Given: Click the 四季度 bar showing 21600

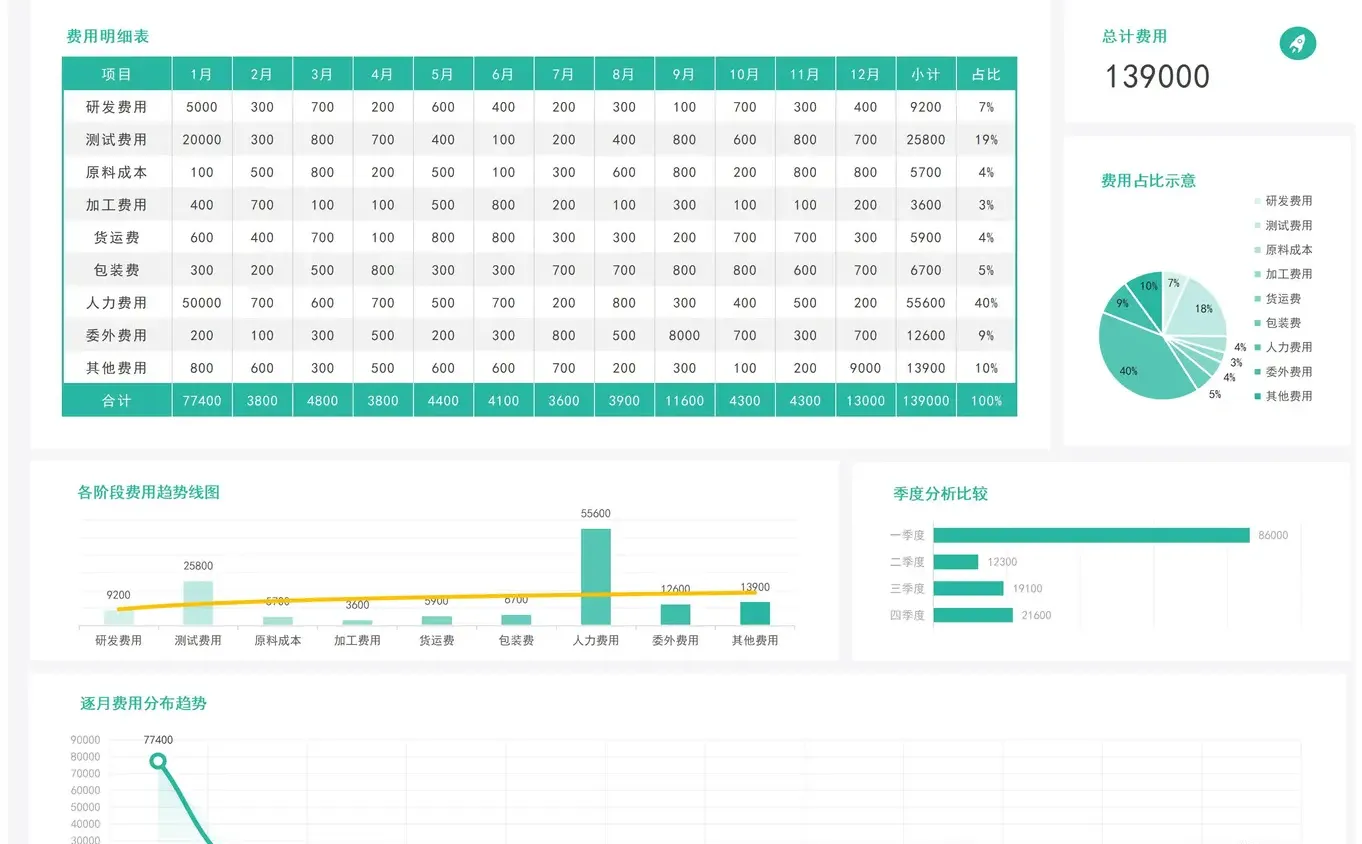Looking at the screenshot, I should pos(973,615).
